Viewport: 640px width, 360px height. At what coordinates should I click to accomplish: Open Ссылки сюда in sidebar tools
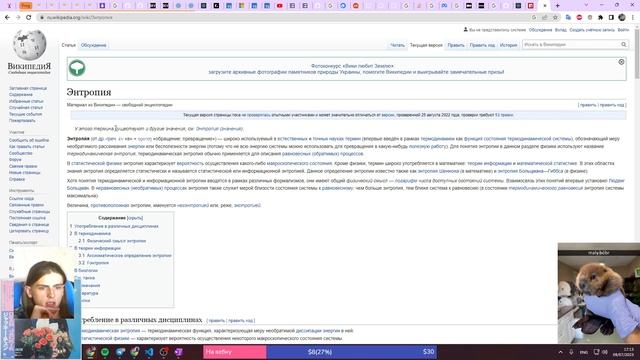point(21,198)
